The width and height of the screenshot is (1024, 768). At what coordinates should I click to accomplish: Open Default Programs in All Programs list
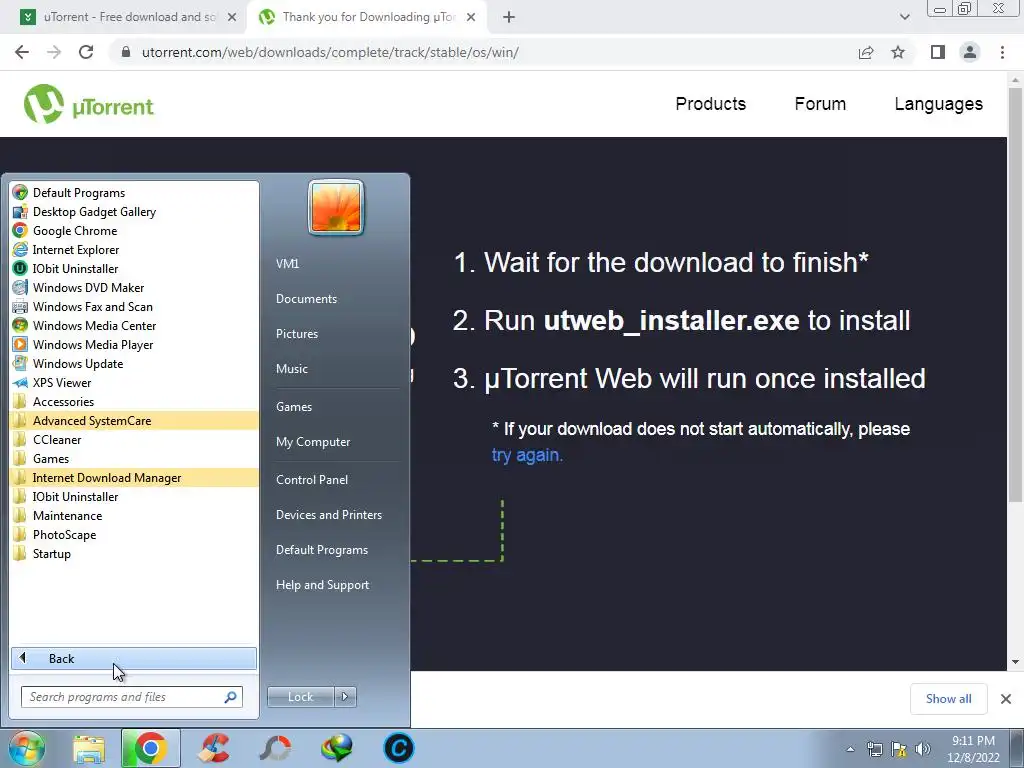coord(134,193)
